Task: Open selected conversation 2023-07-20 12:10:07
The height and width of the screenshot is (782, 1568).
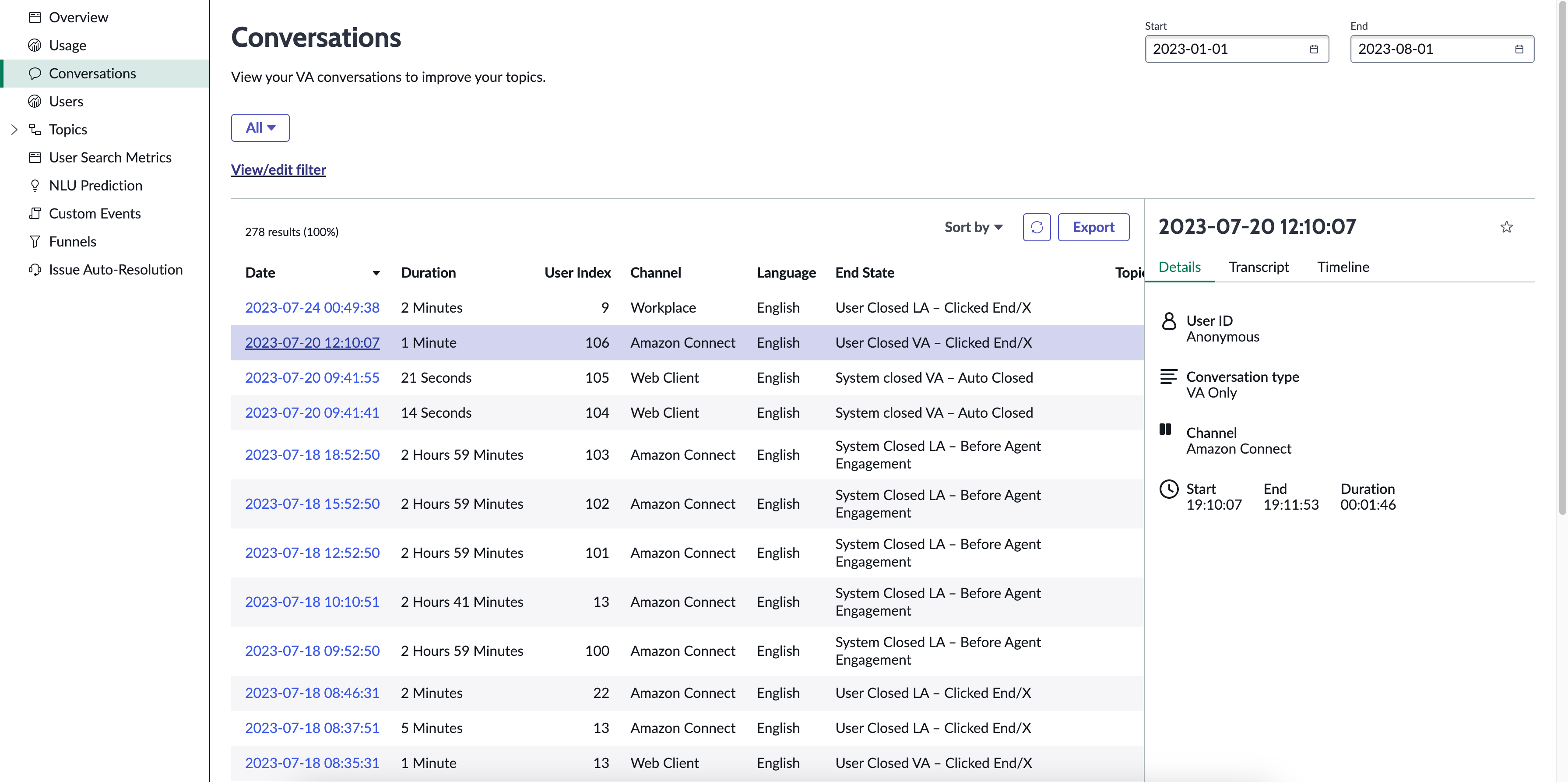Action: pyautogui.click(x=312, y=343)
